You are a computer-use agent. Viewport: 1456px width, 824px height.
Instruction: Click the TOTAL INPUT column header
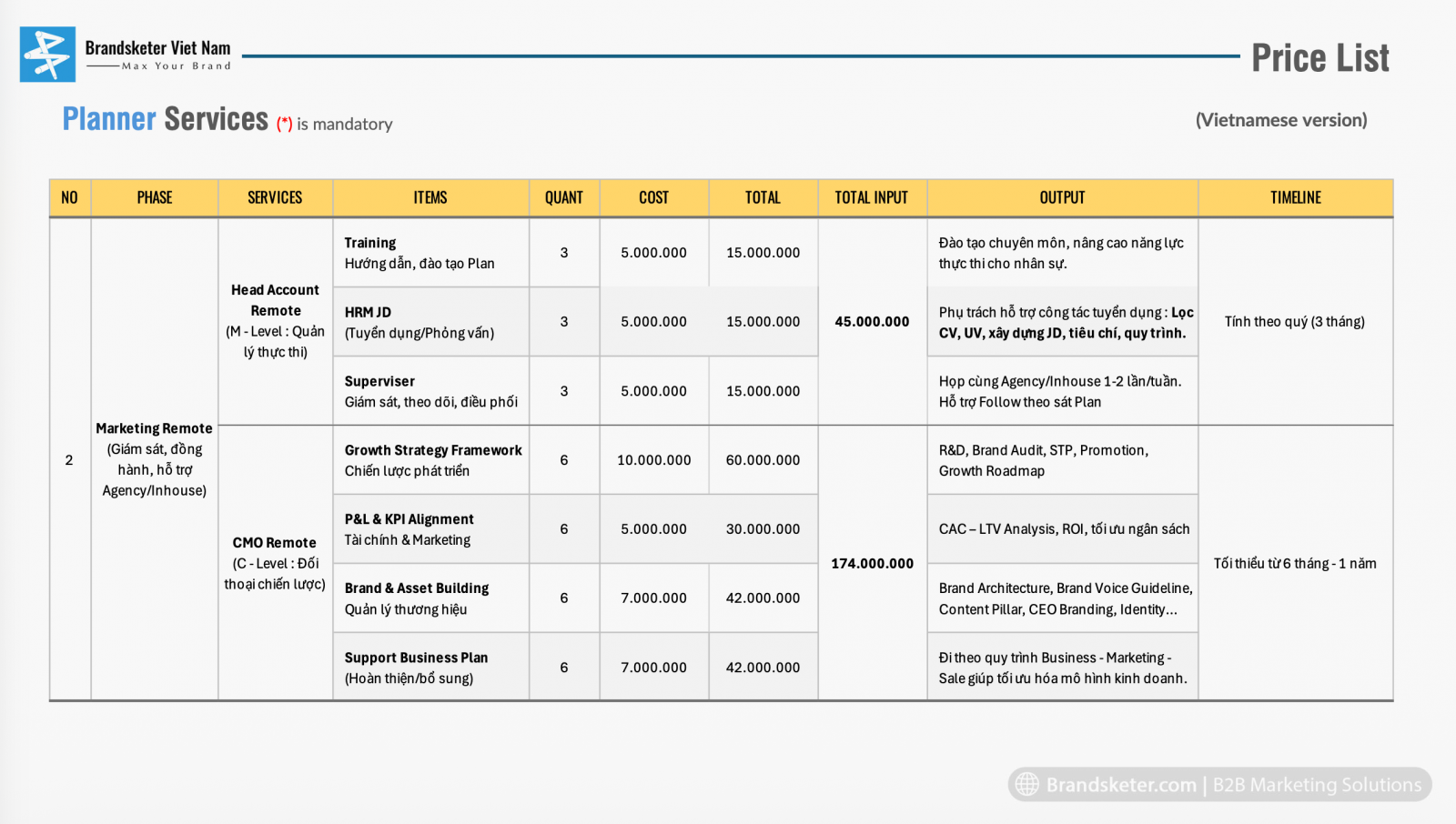pos(871,197)
